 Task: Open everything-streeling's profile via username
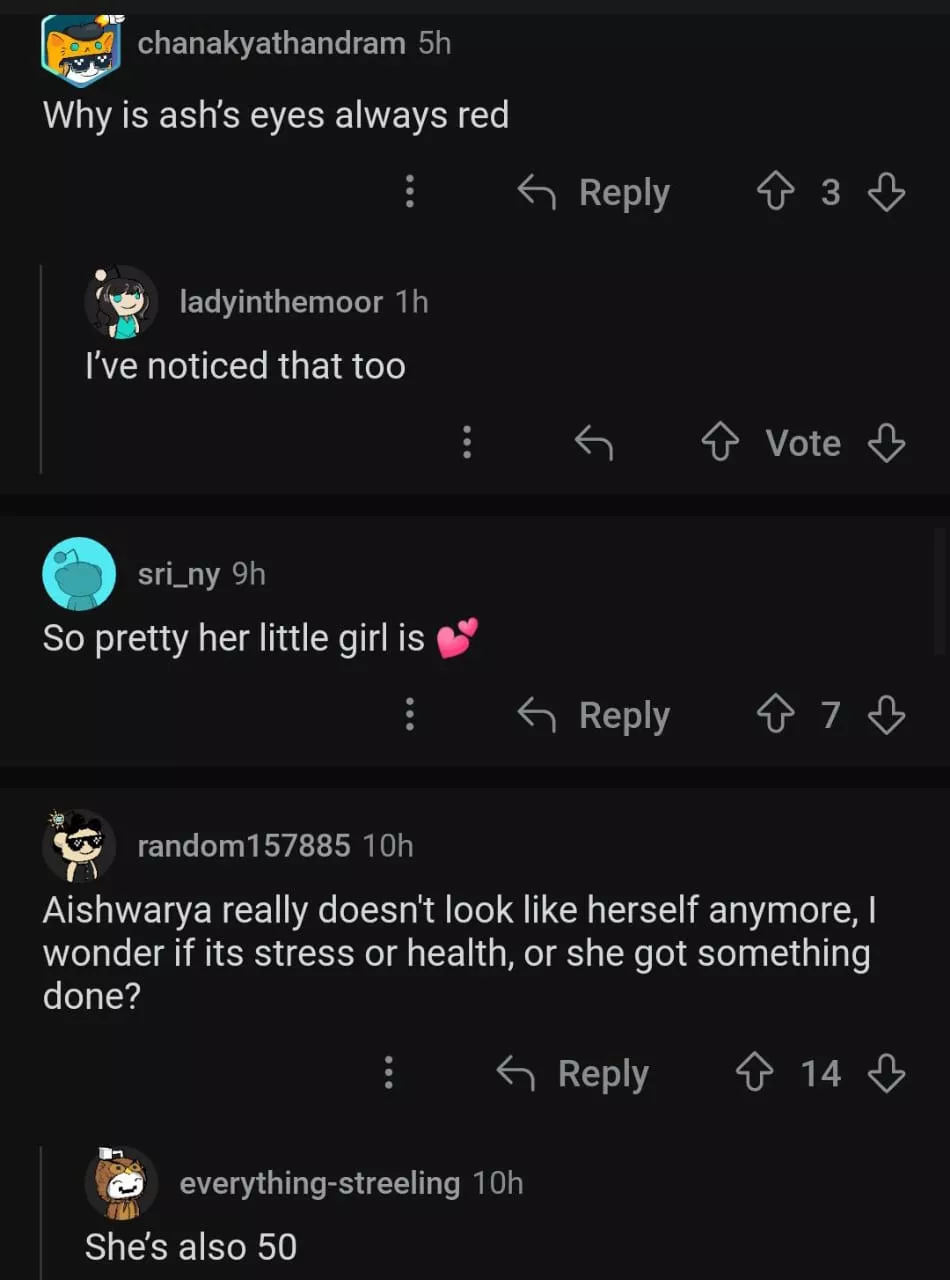coord(319,1183)
